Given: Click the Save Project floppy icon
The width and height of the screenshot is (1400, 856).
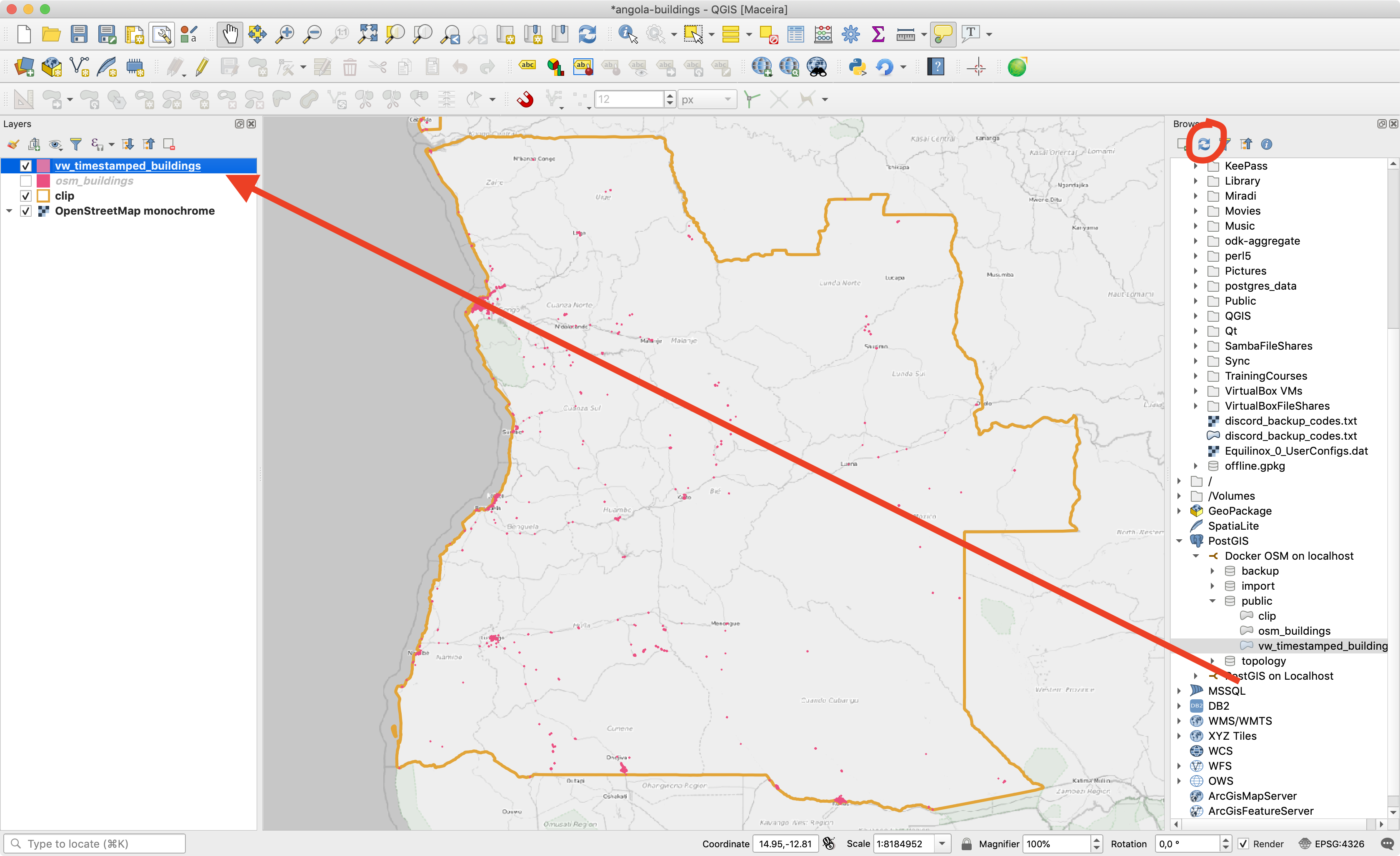Looking at the screenshot, I should click(x=79, y=34).
